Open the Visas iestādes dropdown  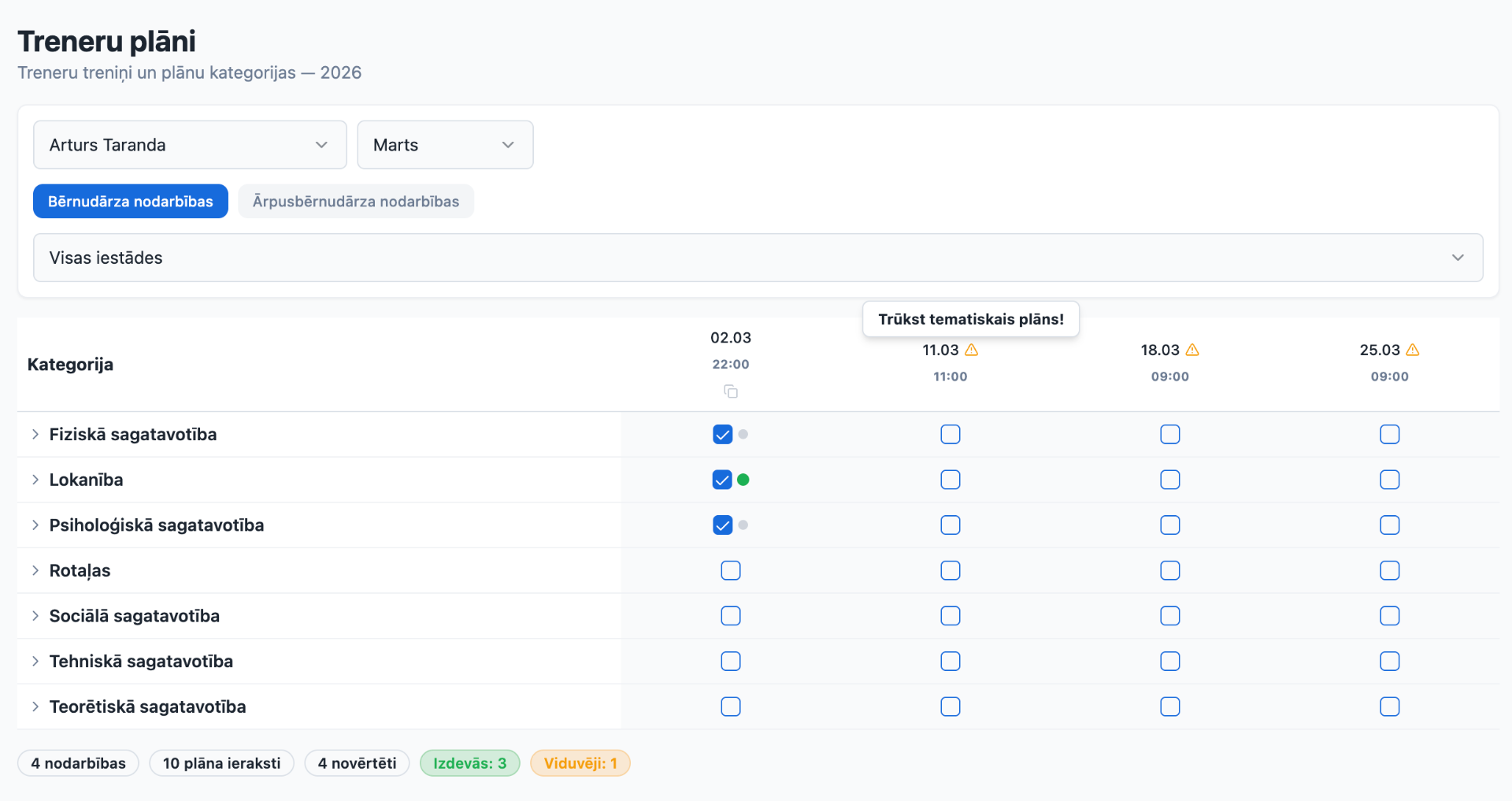pyautogui.click(x=758, y=258)
